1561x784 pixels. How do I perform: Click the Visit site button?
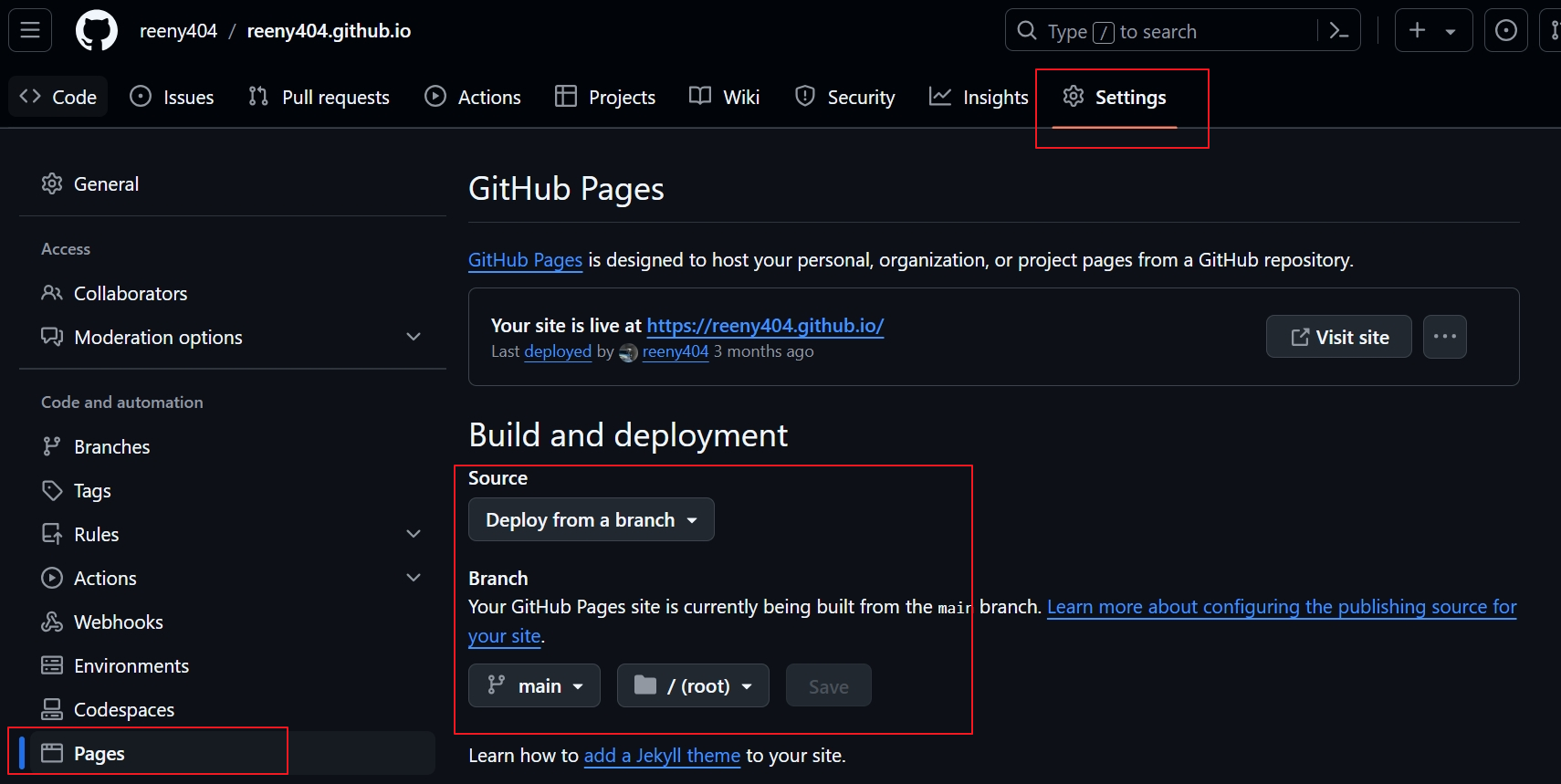point(1339,337)
